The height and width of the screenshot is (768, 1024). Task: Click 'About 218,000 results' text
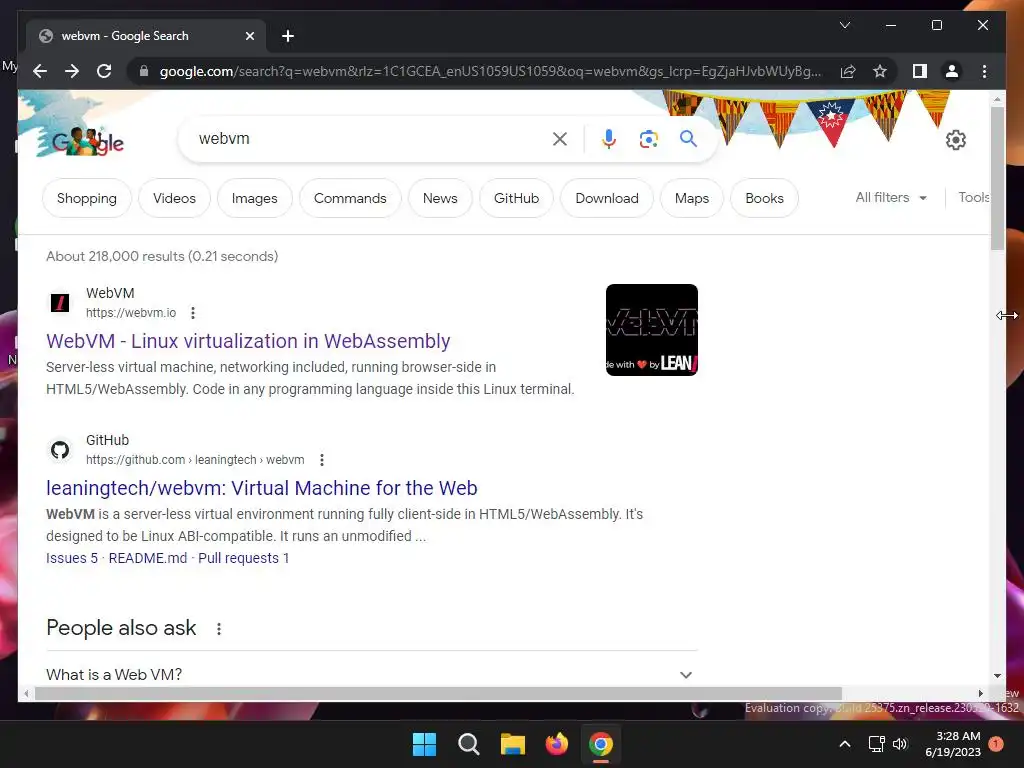[x=162, y=256]
